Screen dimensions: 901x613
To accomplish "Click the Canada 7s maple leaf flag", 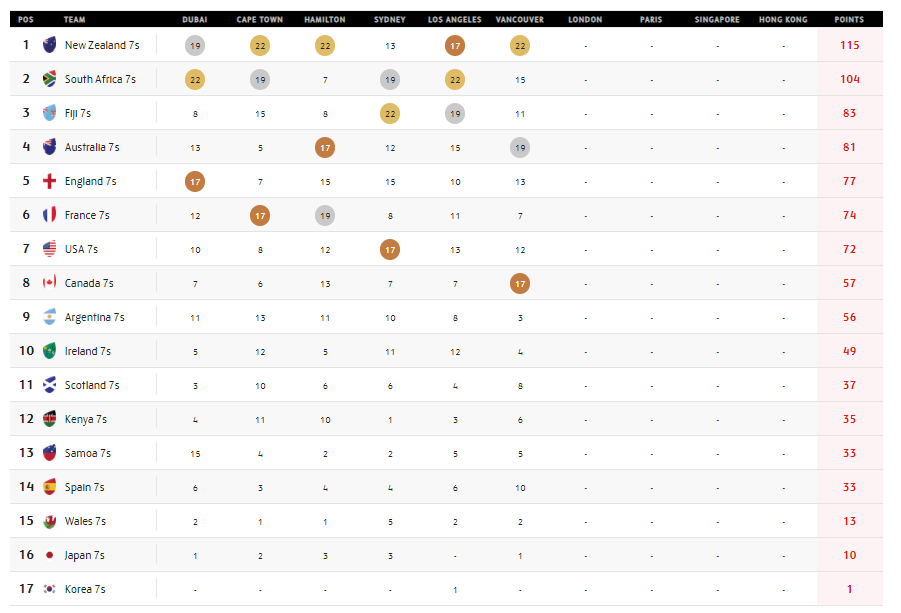I will click(x=50, y=283).
